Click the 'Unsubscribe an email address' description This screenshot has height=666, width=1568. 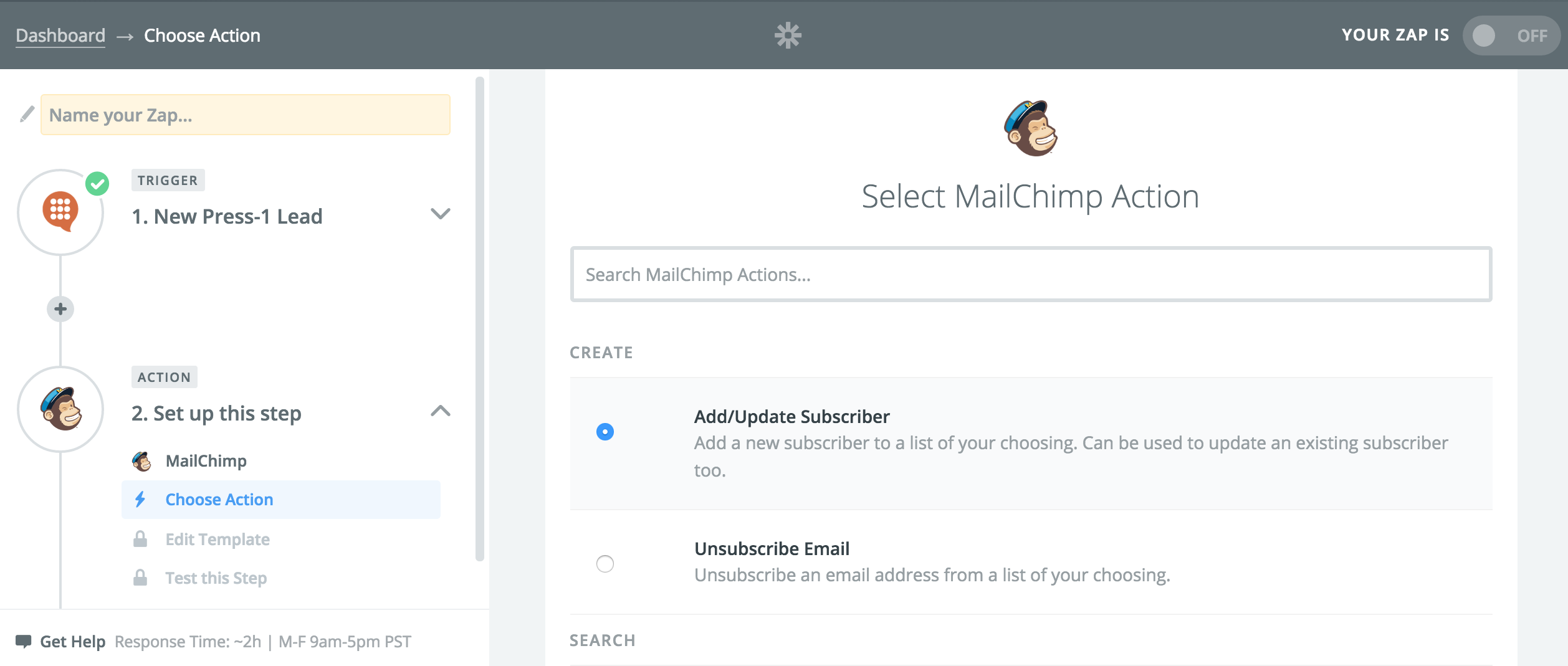pyautogui.click(x=932, y=574)
